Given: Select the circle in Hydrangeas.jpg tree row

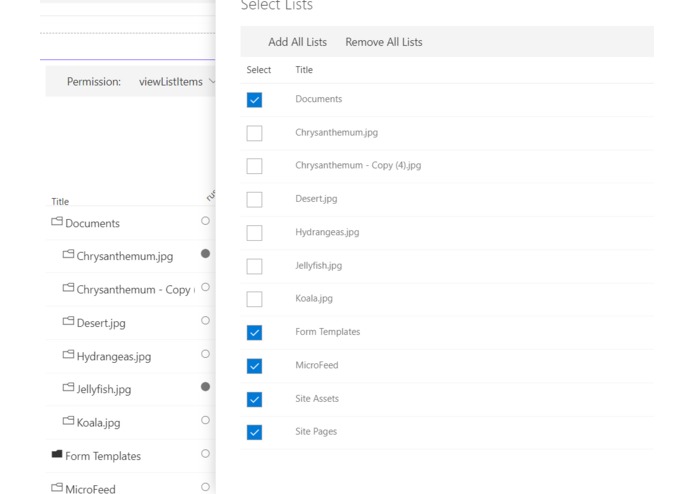Looking at the screenshot, I should [x=205, y=354].
